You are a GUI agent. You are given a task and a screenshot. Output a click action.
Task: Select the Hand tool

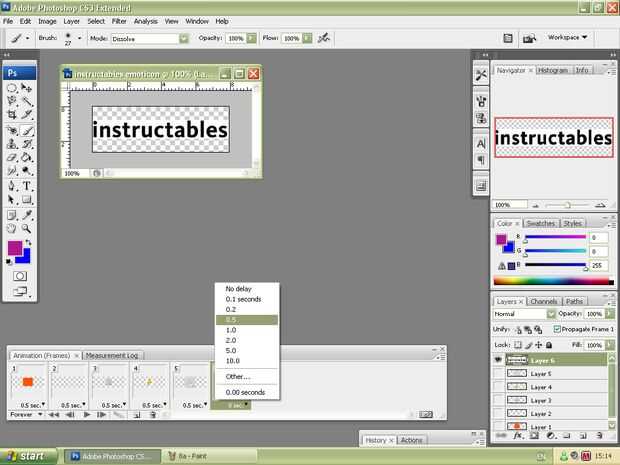12,229
